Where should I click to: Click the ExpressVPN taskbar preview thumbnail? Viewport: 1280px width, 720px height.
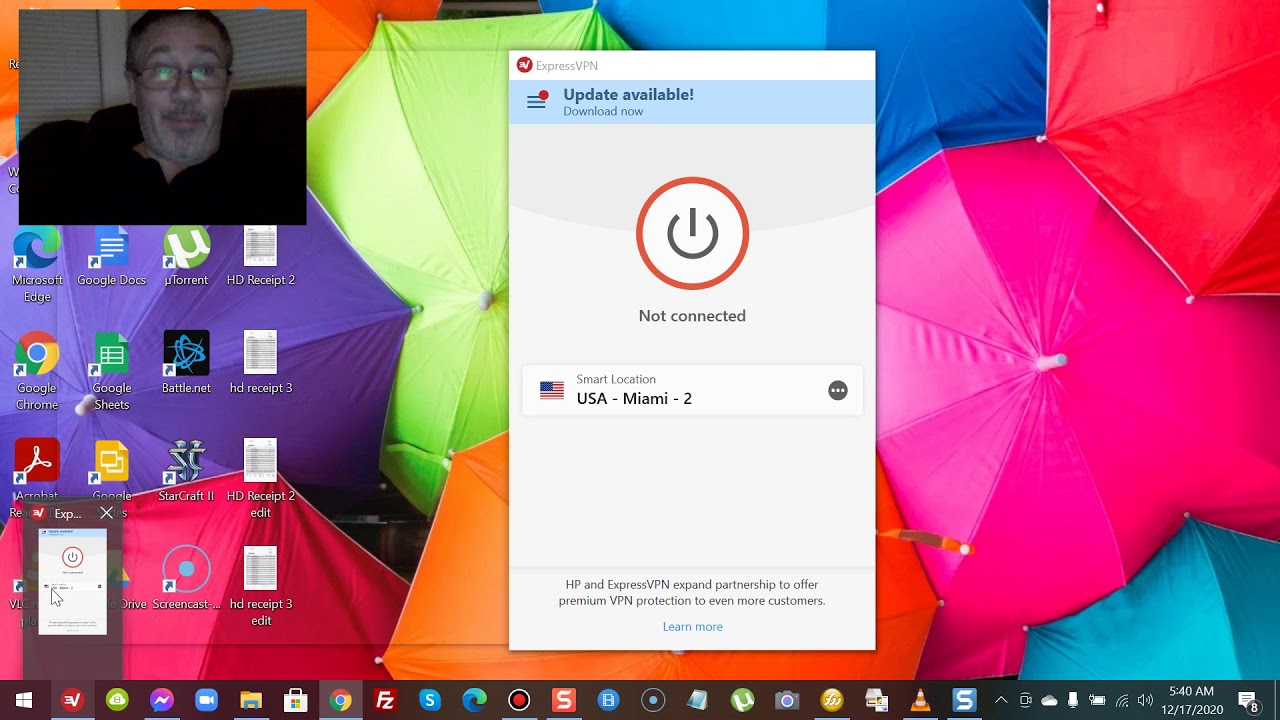tap(72, 581)
